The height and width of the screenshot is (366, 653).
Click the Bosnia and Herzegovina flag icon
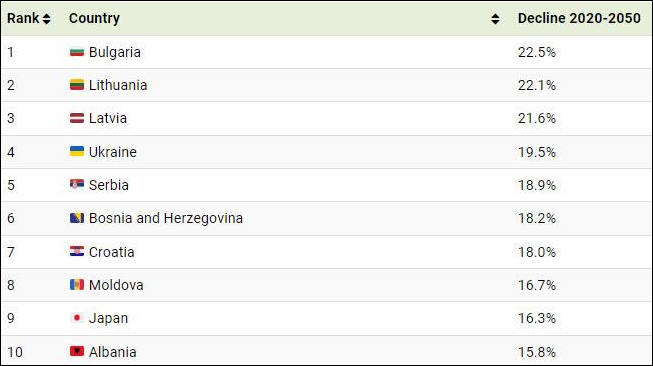click(77, 218)
